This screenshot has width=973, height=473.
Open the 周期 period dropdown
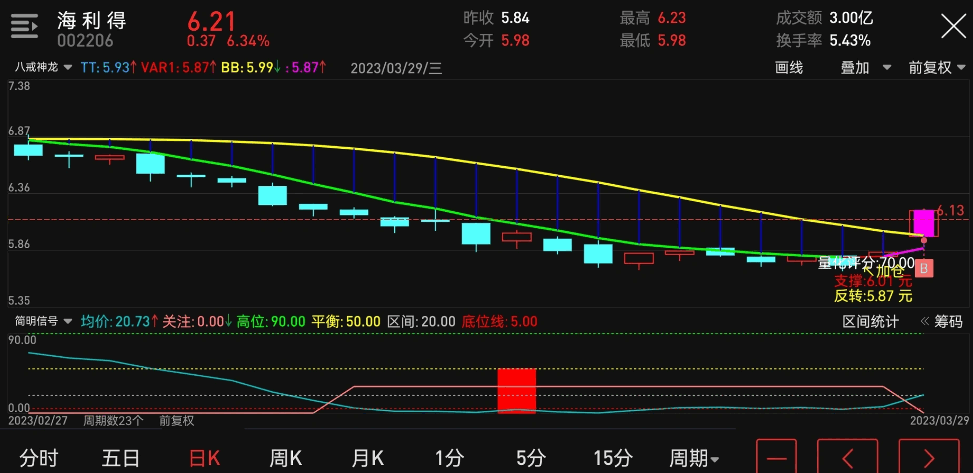click(694, 459)
